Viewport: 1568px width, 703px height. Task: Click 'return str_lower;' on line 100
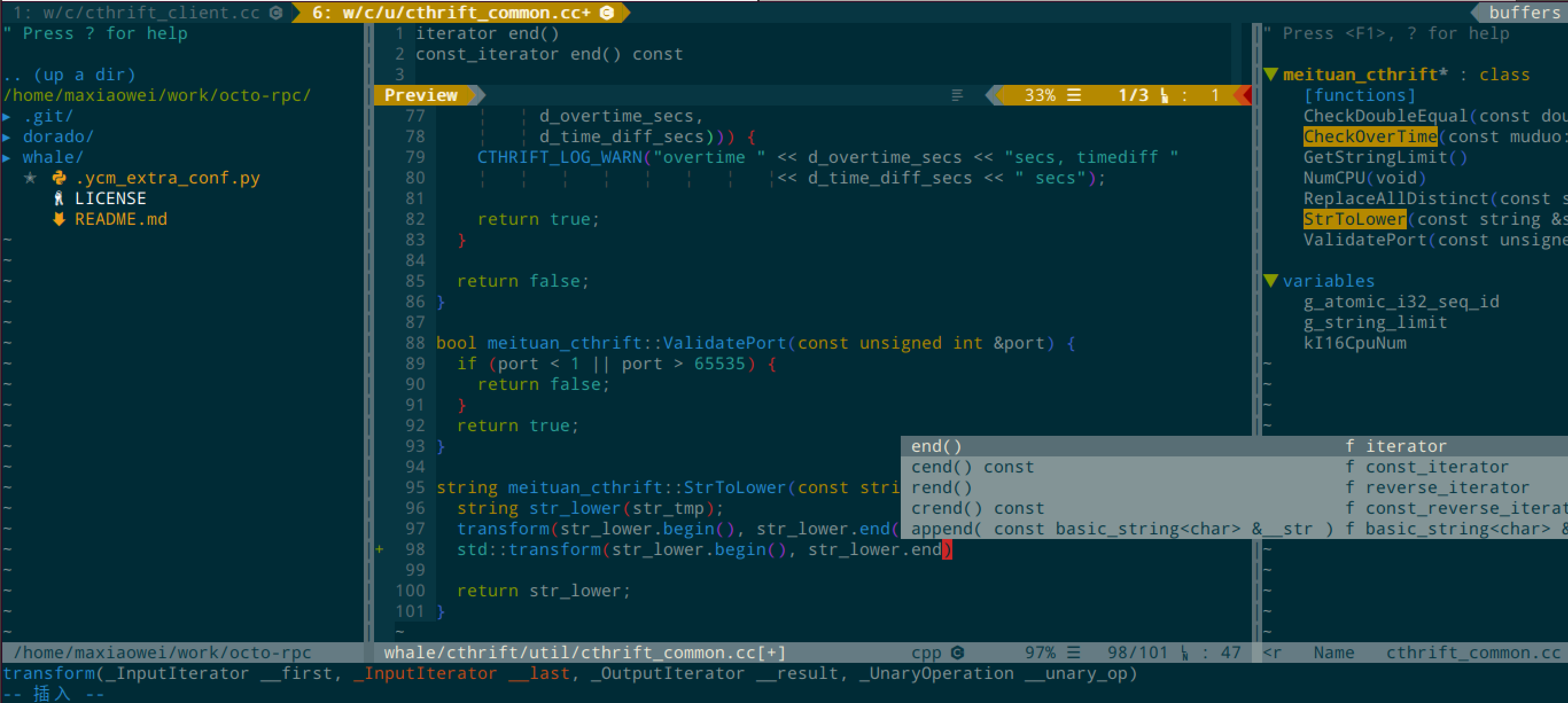pos(543,591)
